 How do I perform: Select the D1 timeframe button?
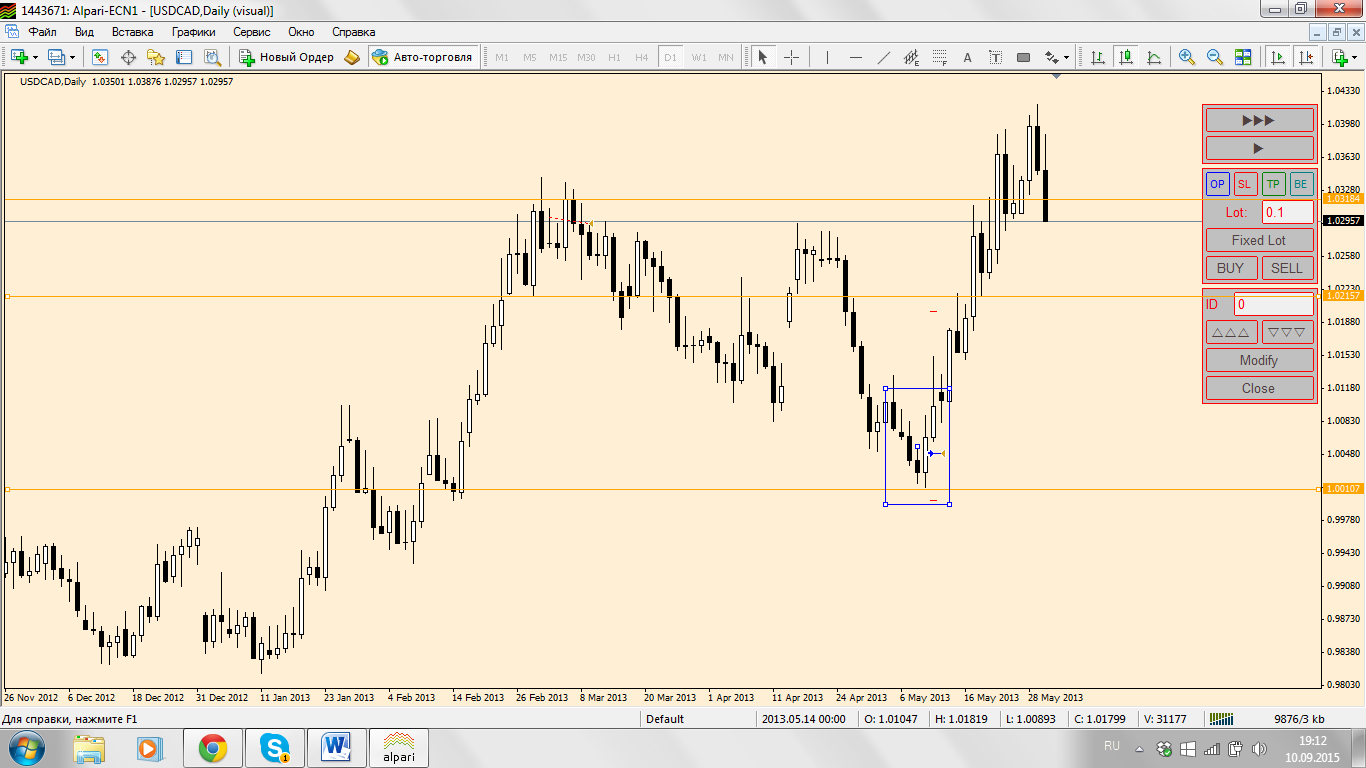pos(670,57)
